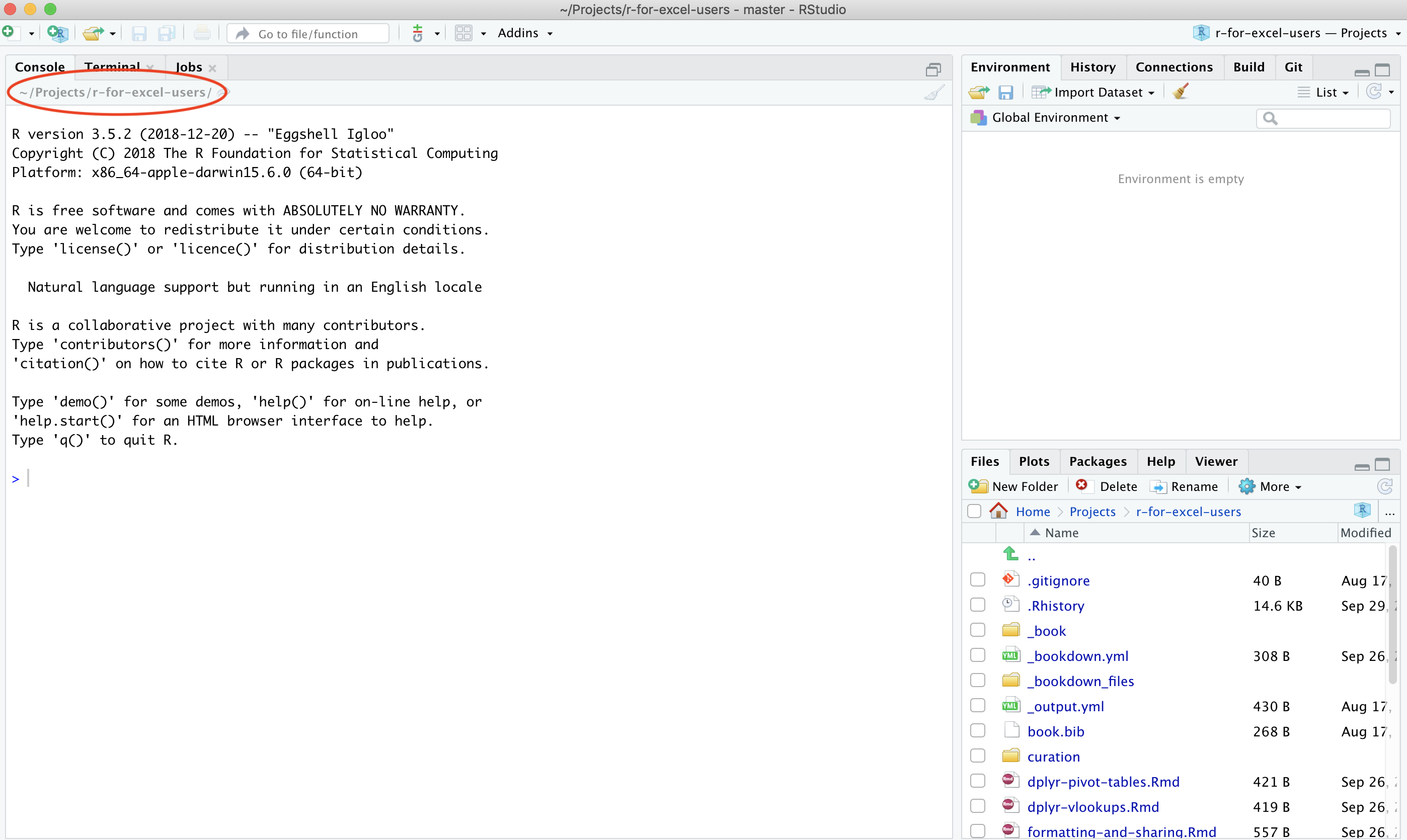Viewport: 1407px width, 840px height.
Task: Open the History tab
Action: click(x=1093, y=67)
